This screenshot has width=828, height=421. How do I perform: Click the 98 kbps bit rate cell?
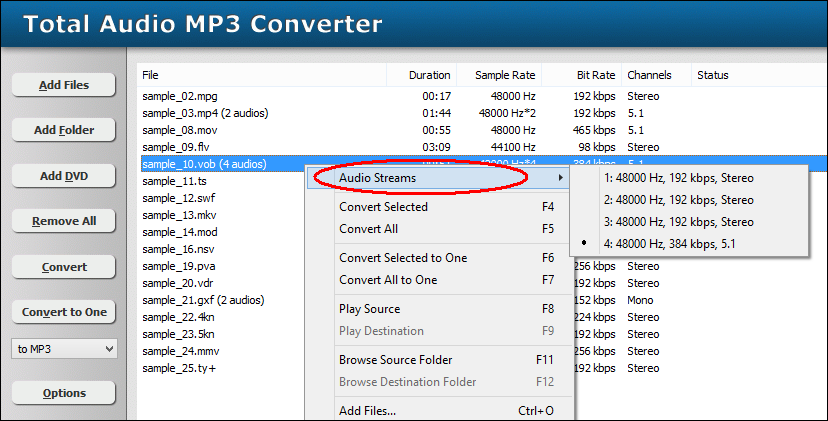(x=597, y=147)
